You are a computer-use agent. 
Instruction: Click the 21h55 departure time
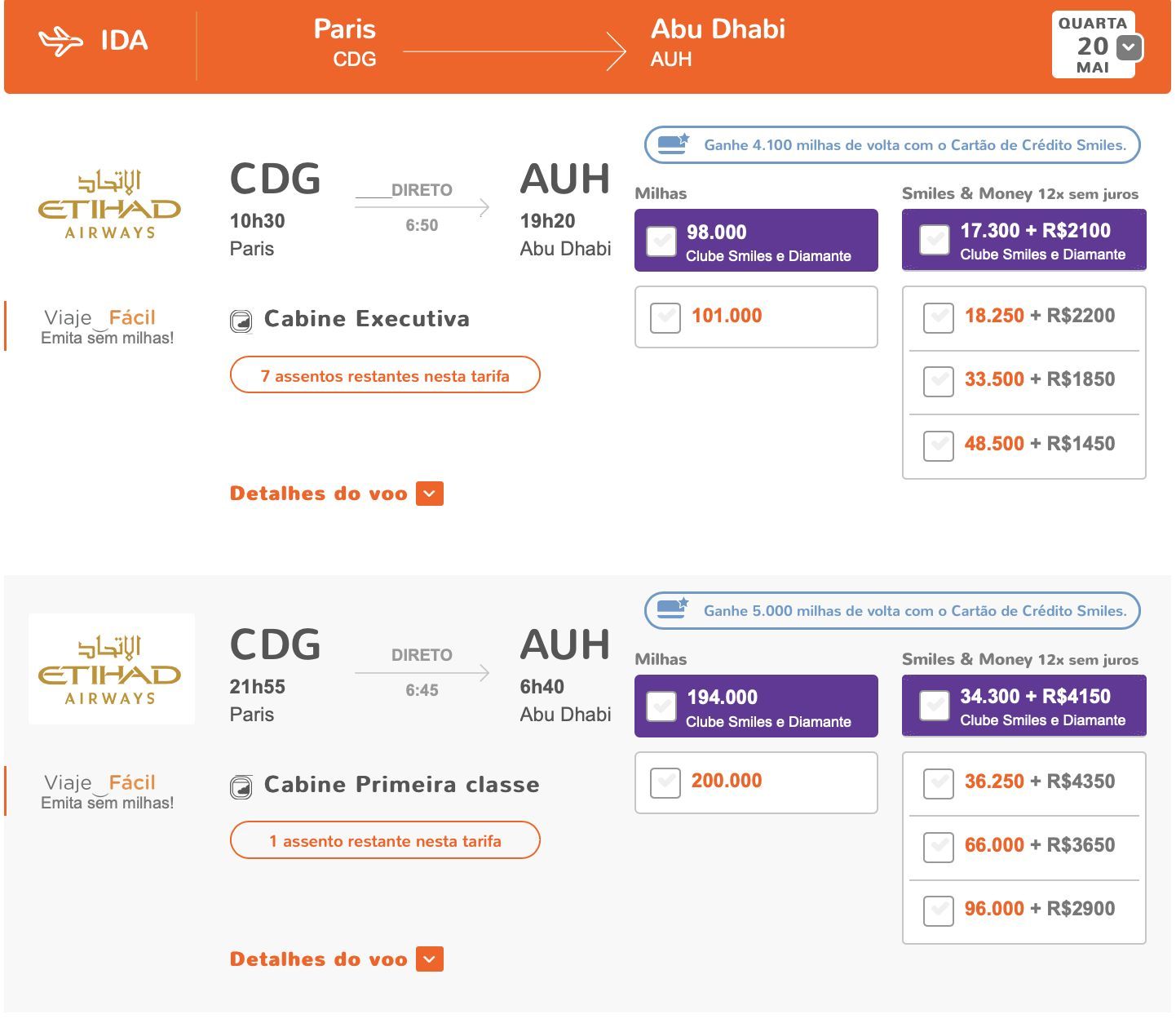coord(257,687)
